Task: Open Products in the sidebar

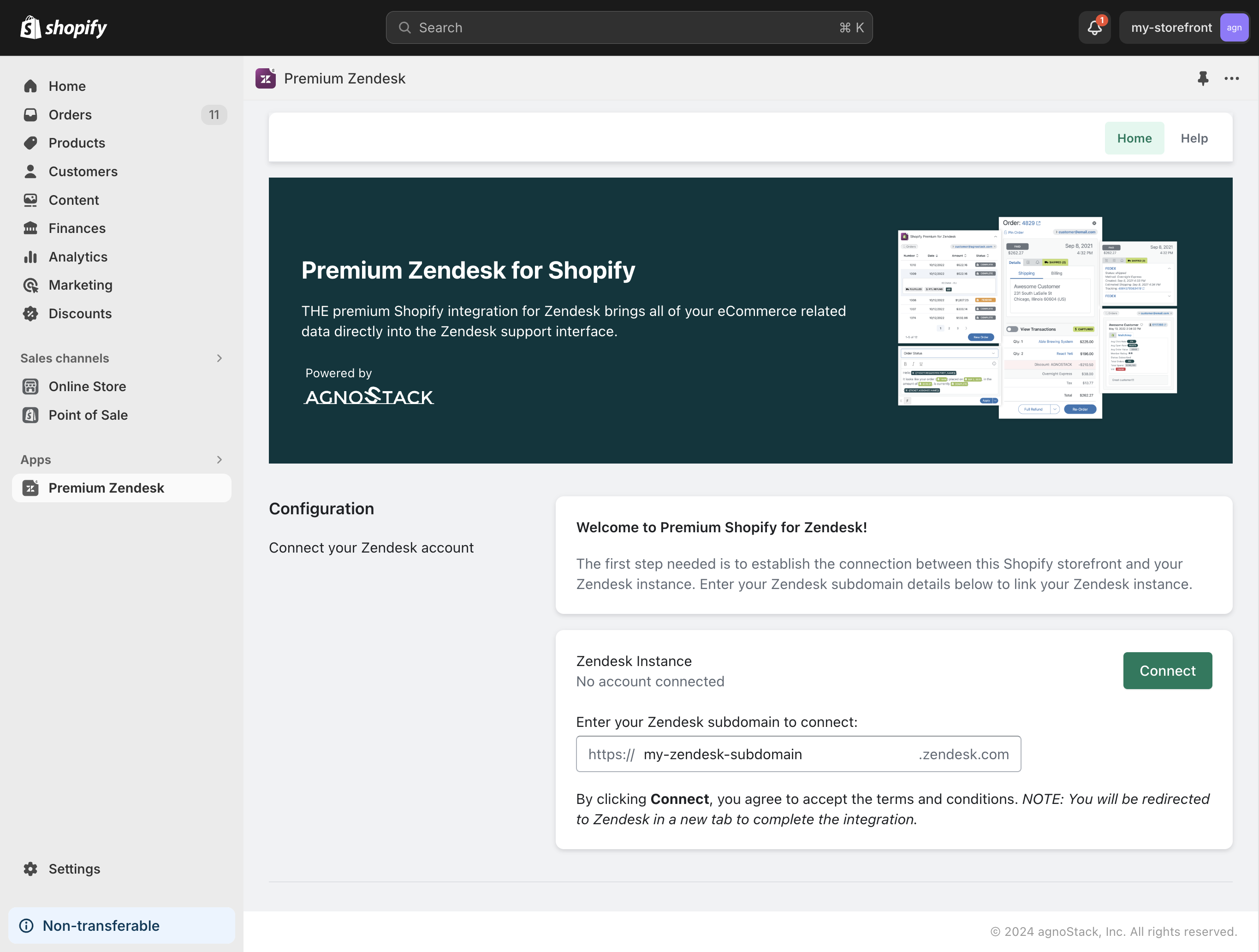Action: point(122,143)
